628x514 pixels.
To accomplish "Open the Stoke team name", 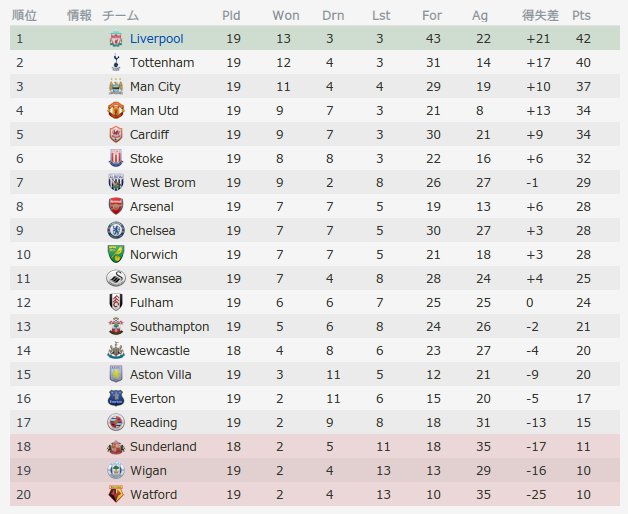I will click(146, 159).
